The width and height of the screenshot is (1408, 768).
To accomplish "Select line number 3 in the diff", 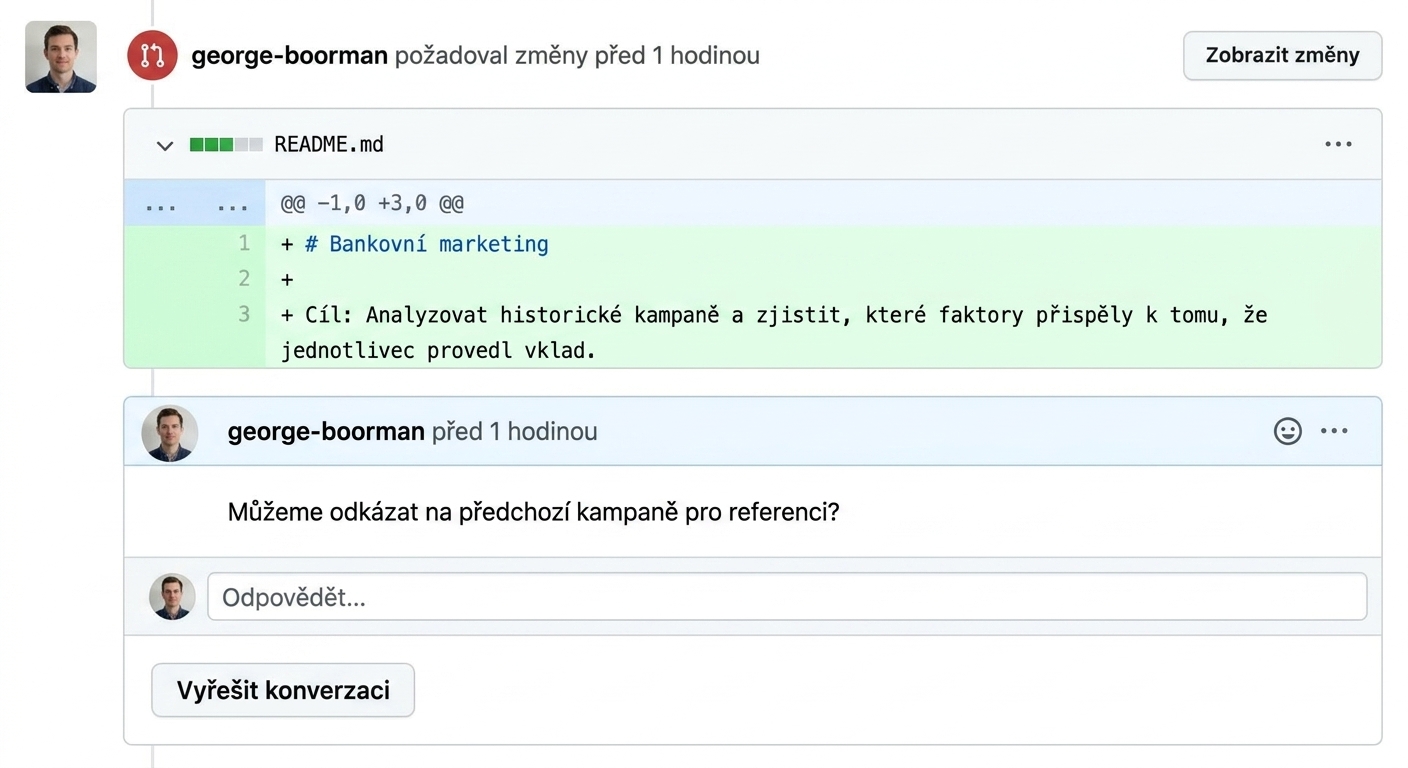I will [x=244, y=314].
